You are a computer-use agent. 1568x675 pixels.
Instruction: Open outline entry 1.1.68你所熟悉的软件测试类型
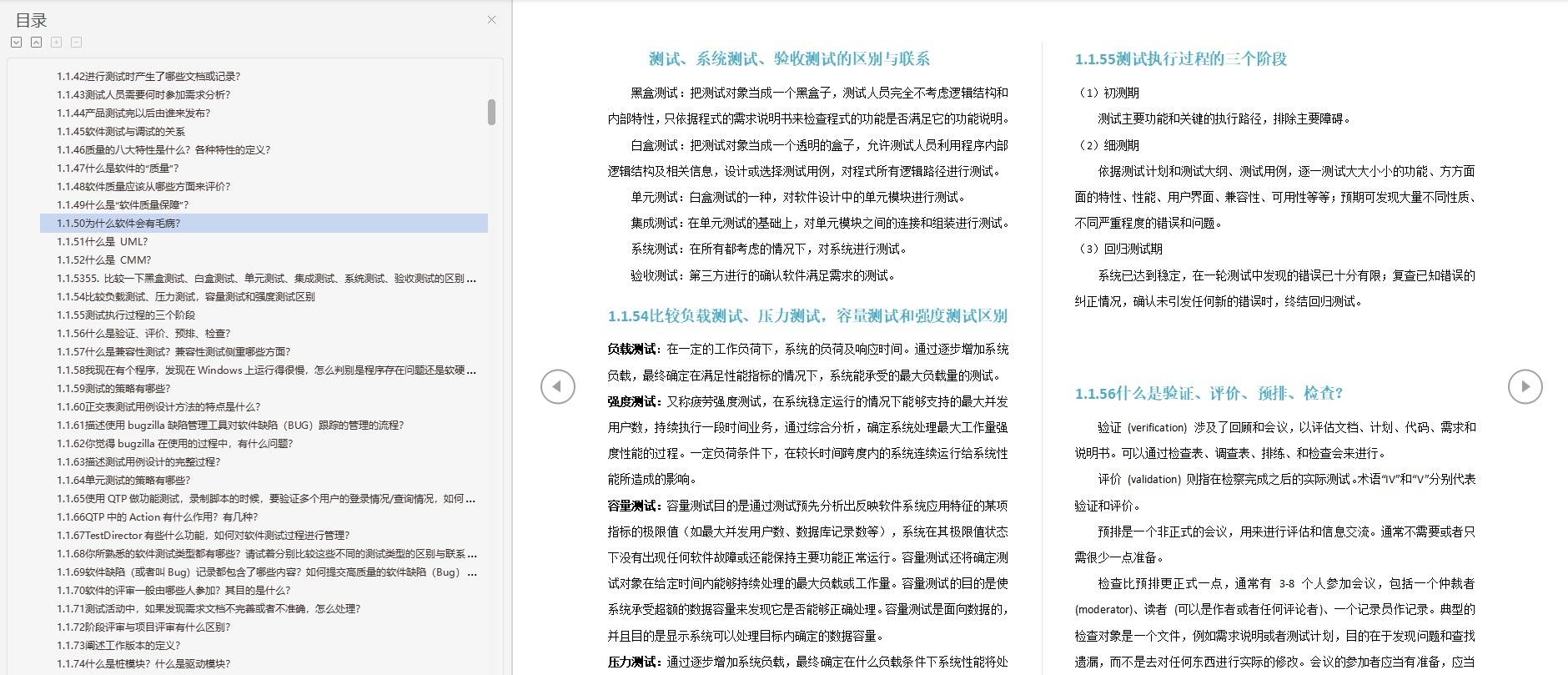(x=267, y=553)
